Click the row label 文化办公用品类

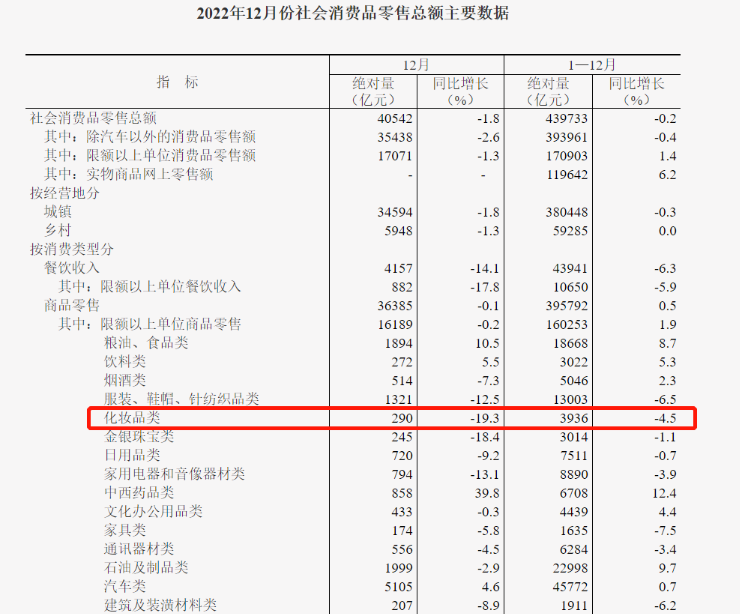click(153, 511)
